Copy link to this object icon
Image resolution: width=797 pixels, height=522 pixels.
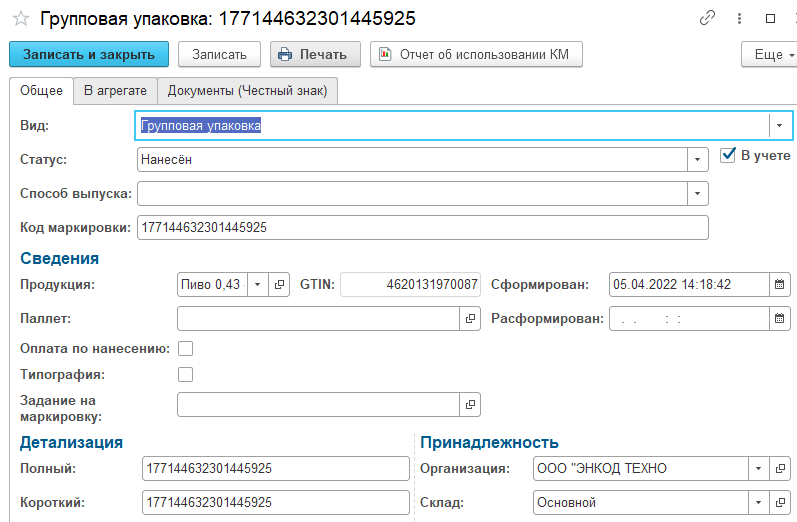pyautogui.click(x=708, y=19)
